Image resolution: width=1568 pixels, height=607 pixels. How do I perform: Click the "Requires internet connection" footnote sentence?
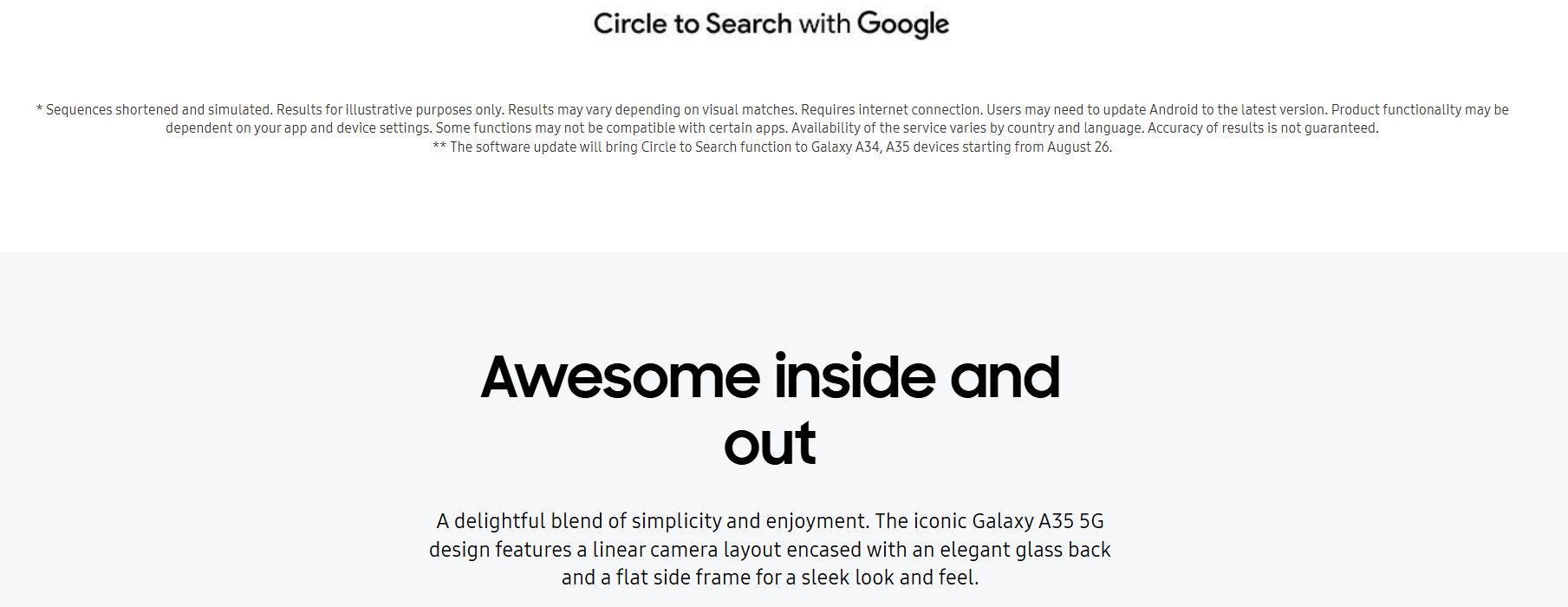[x=892, y=109]
